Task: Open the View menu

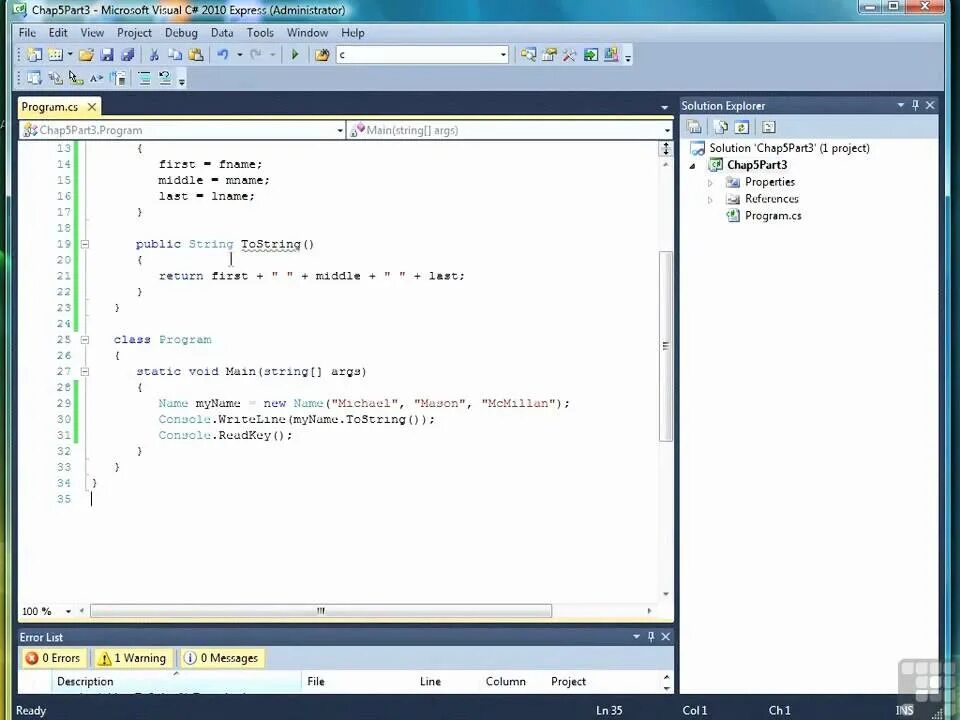Action: (92, 32)
